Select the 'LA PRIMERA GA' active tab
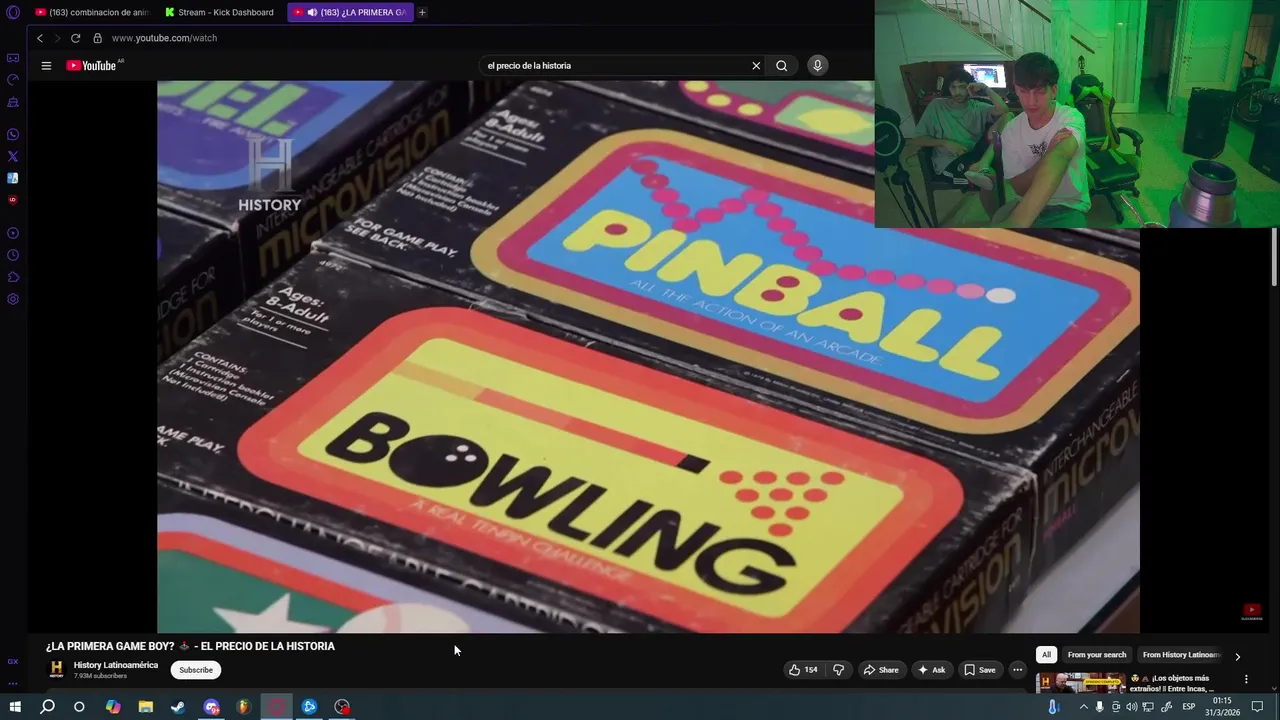This screenshot has height=720, width=1280. click(x=350, y=12)
